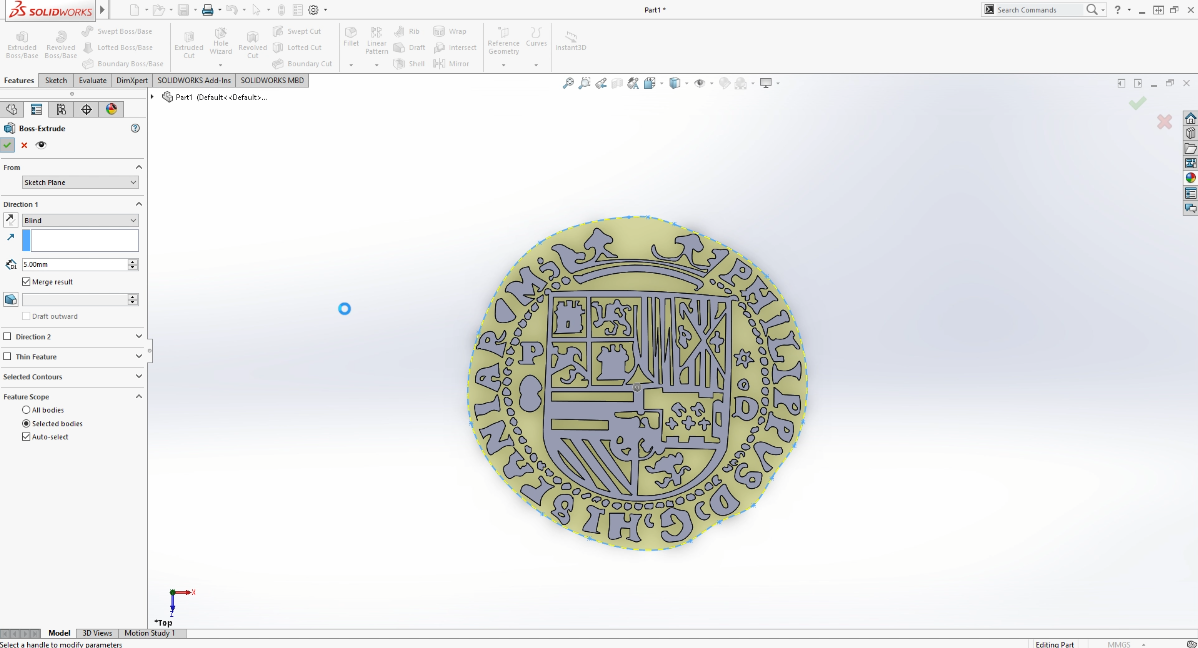Click the New document icon
Viewport: 1198px width, 648px height.
coord(134,10)
